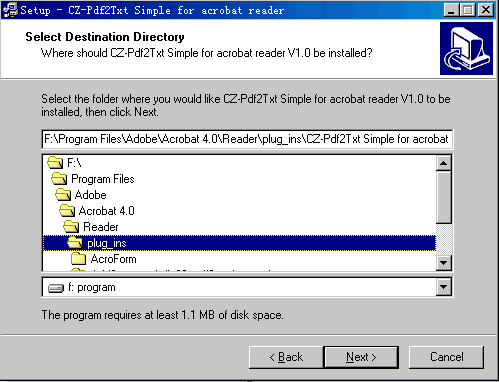
Task: Cancel the setup wizard
Action: click(446, 357)
